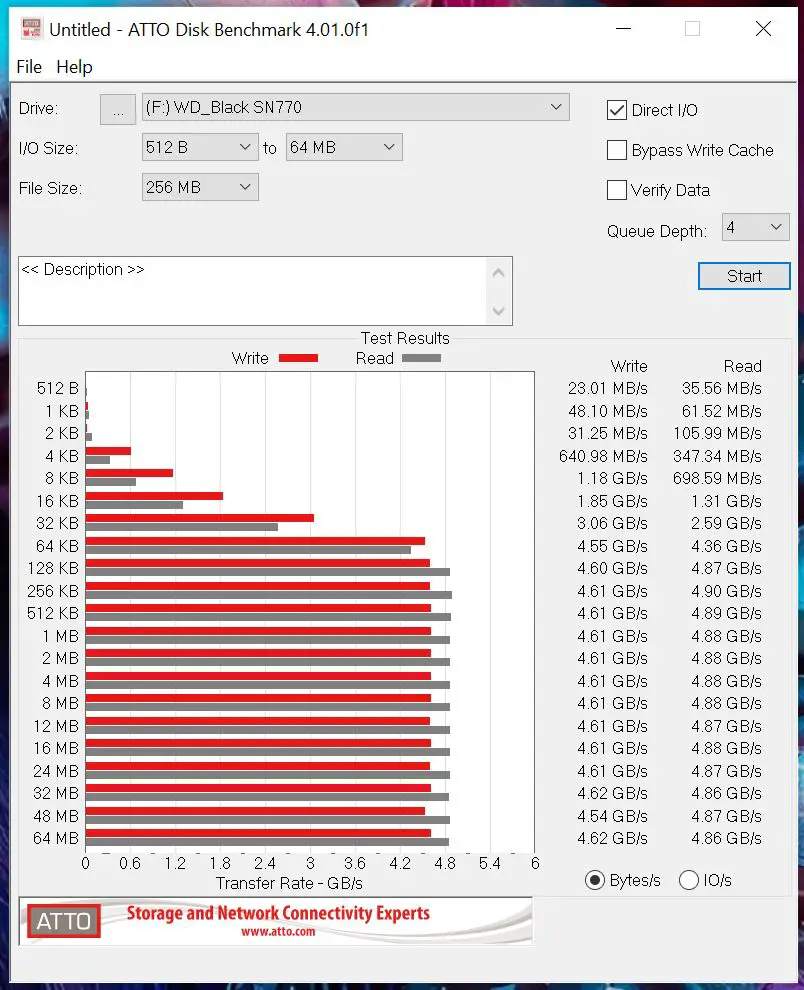Image resolution: width=804 pixels, height=990 pixels.
Task: Enable the Verify Data checkbox
Action: tap(617, 190)
